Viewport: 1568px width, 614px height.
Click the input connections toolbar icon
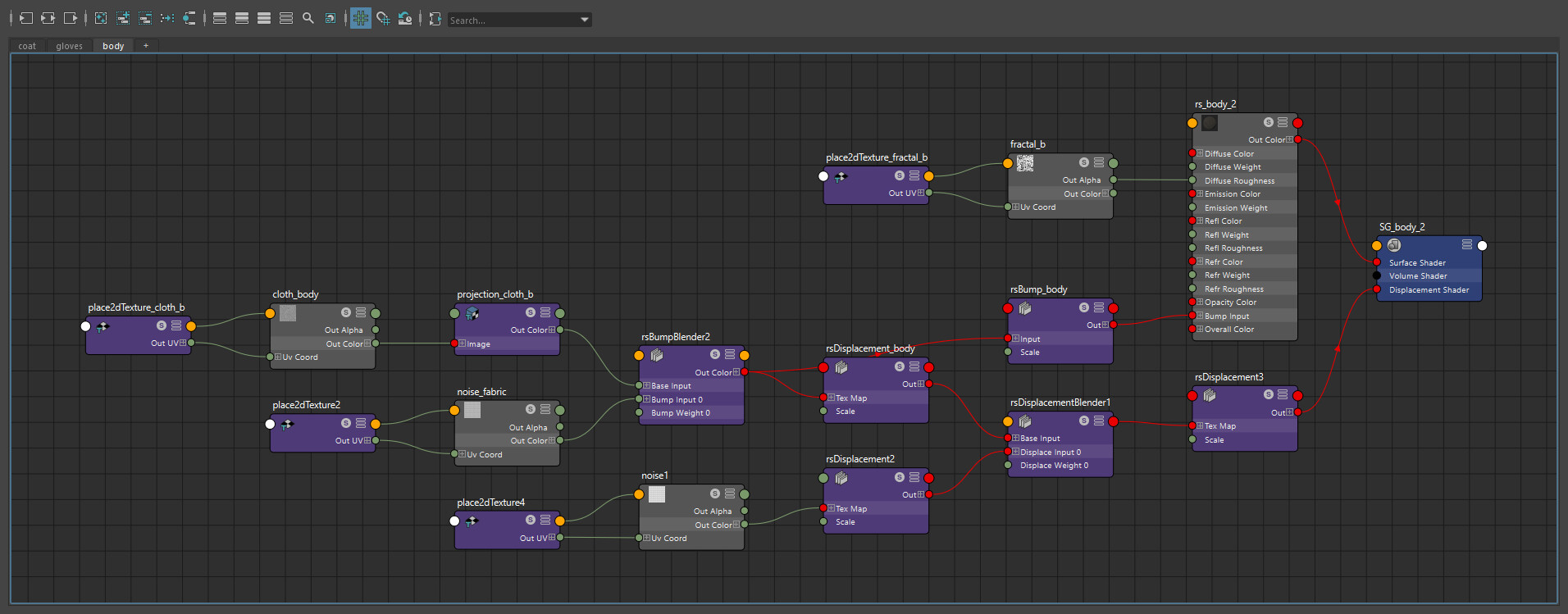tap(26, 18)
